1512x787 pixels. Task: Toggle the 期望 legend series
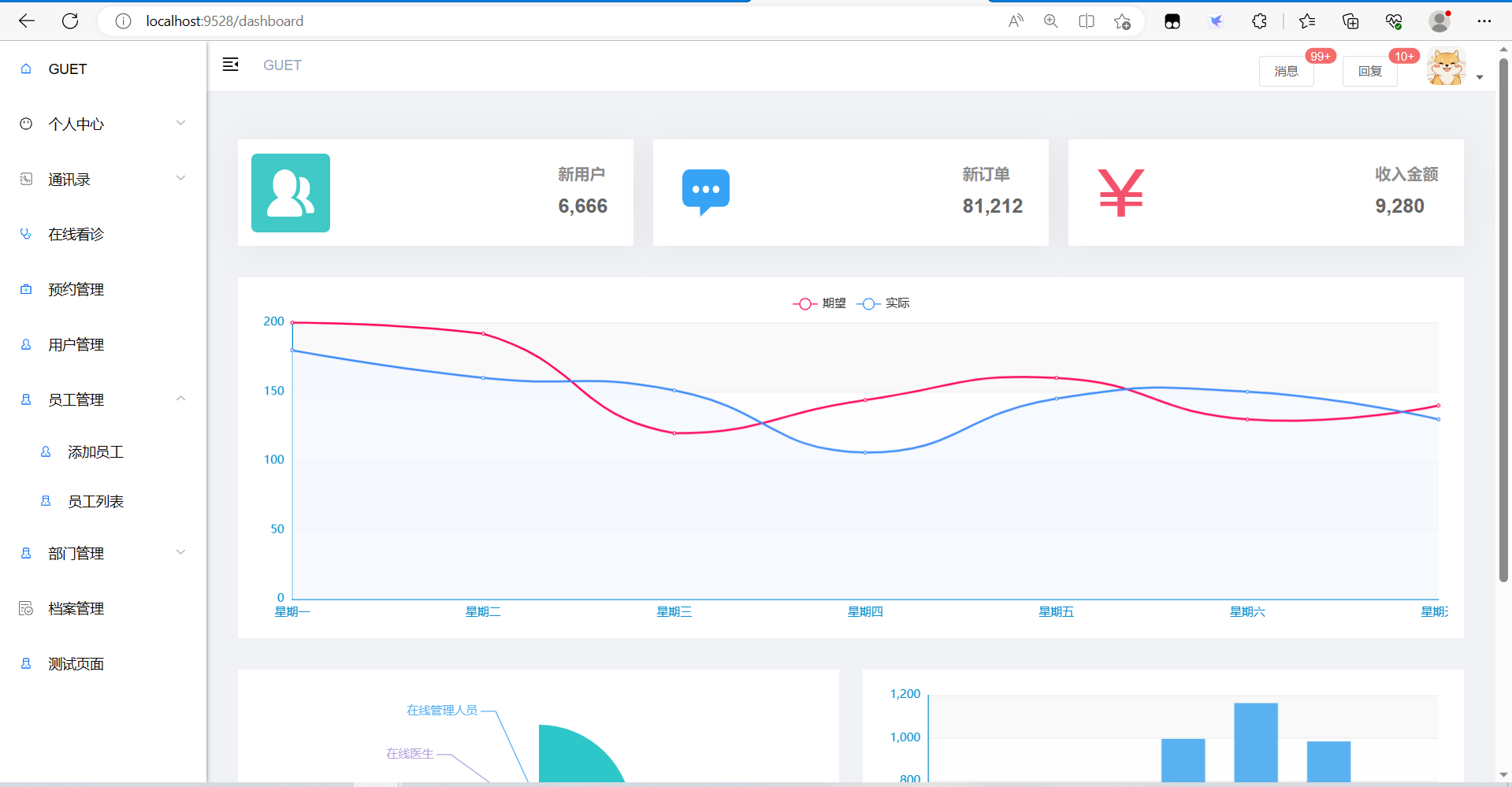819,303
